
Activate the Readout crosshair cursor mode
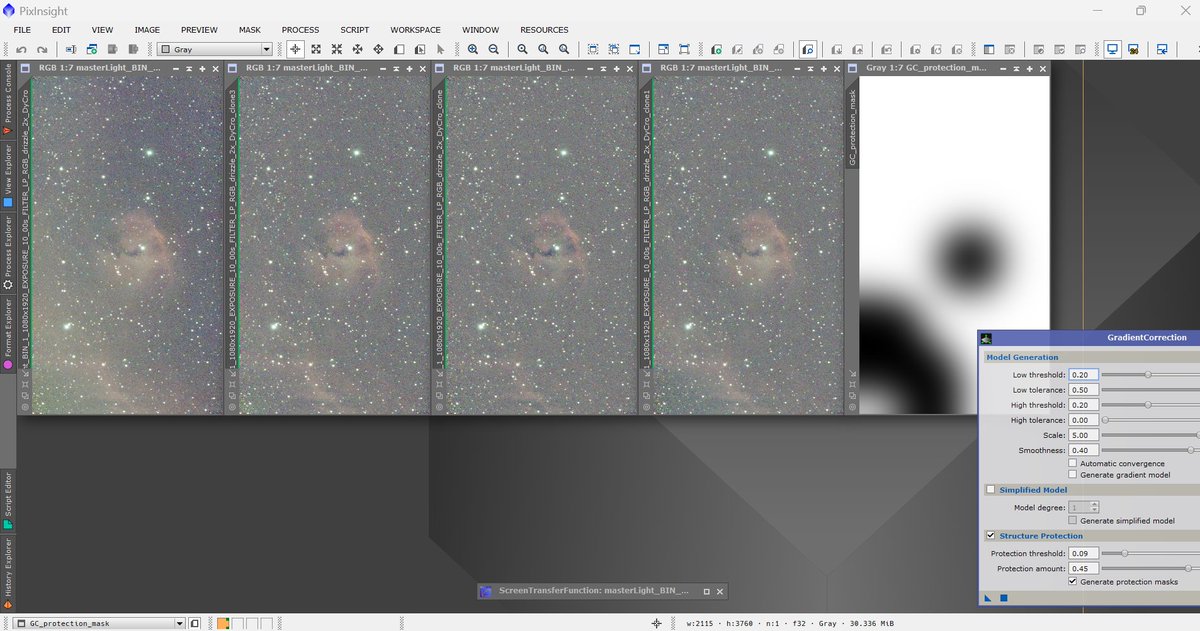(x=295, y=49)
